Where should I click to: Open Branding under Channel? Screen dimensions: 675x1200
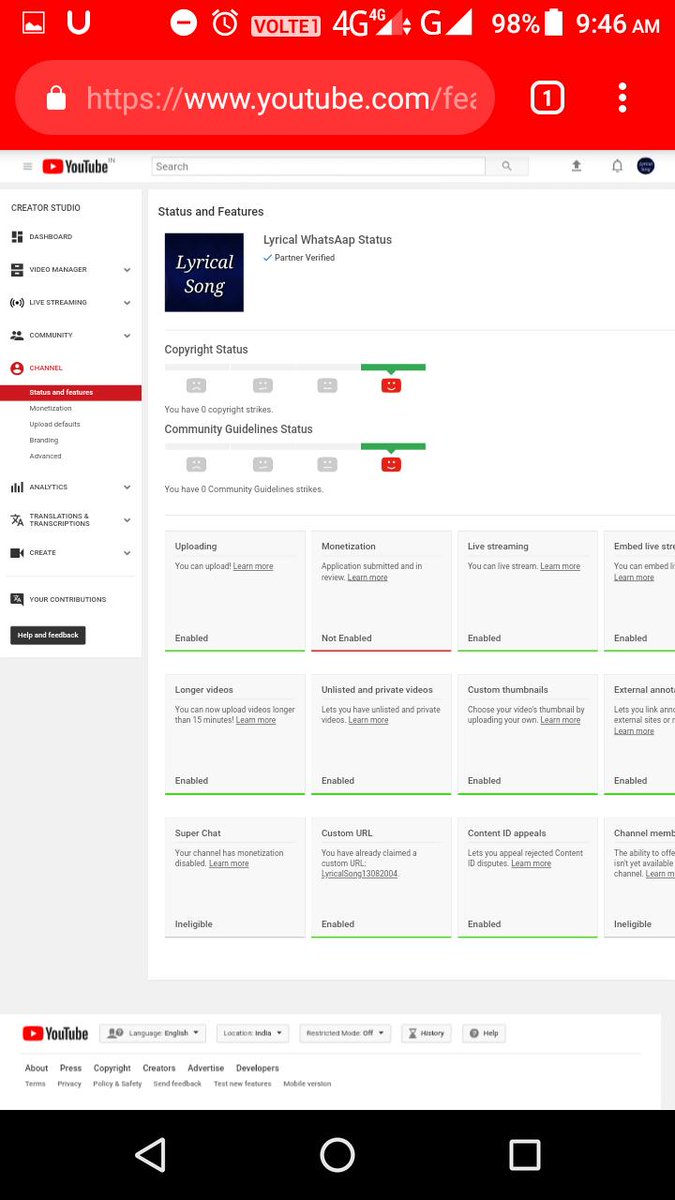pos(44,440)
